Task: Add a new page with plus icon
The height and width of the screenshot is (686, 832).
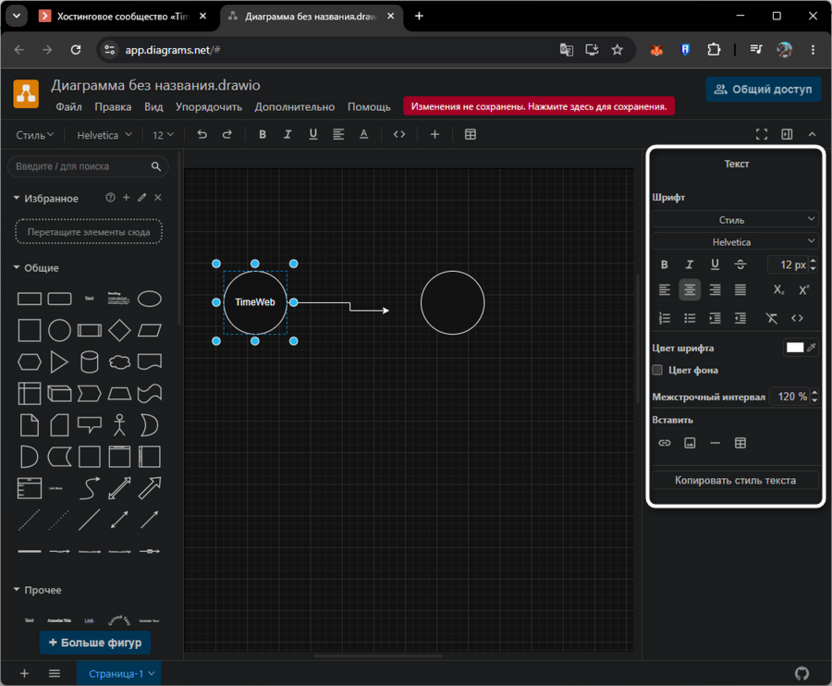Action: coord(24,673)
